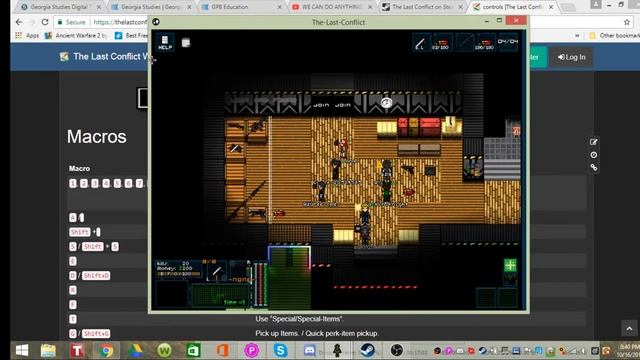Click the Macros heading on wiki page
640x360 pixels.
pyautogui.click(x=97, y=136)
